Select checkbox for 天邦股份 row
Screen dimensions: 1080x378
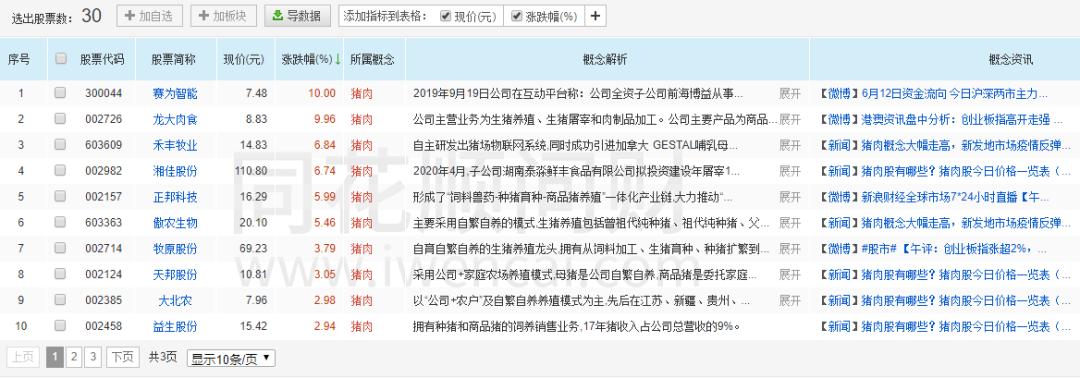click(61, 274)
